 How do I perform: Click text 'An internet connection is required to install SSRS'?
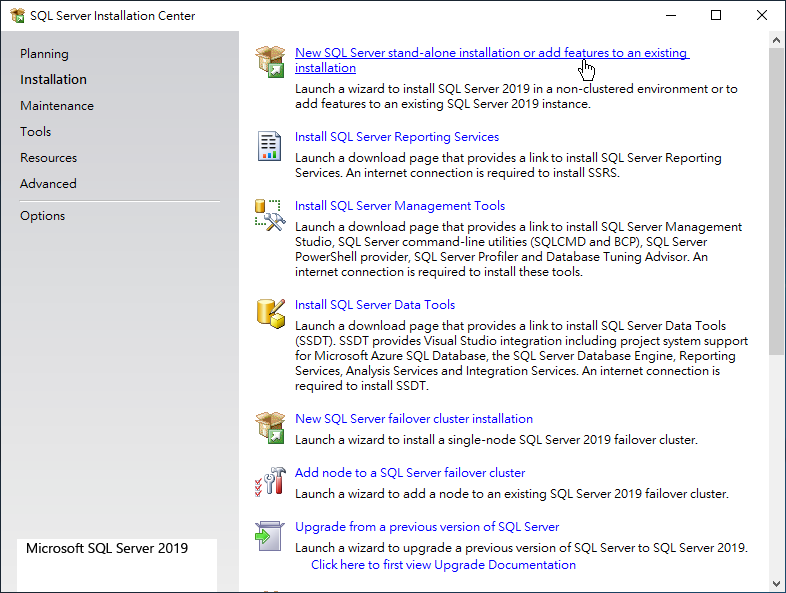(x=483, y=173)
